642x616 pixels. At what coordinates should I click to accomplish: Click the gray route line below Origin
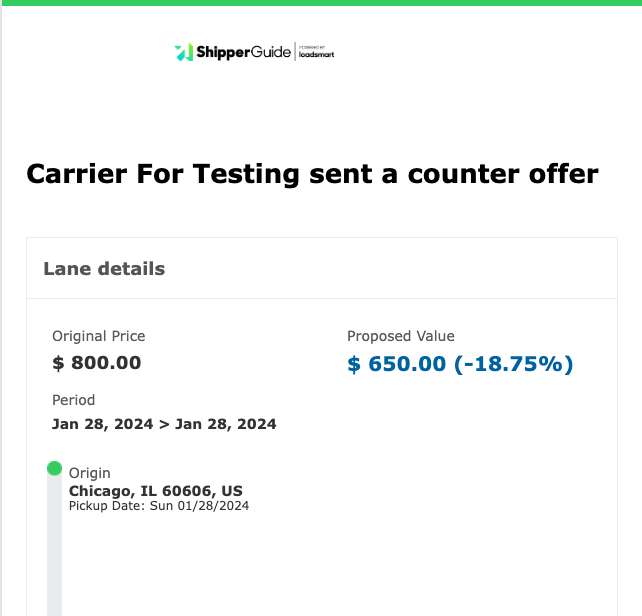[x=54, y=546]
